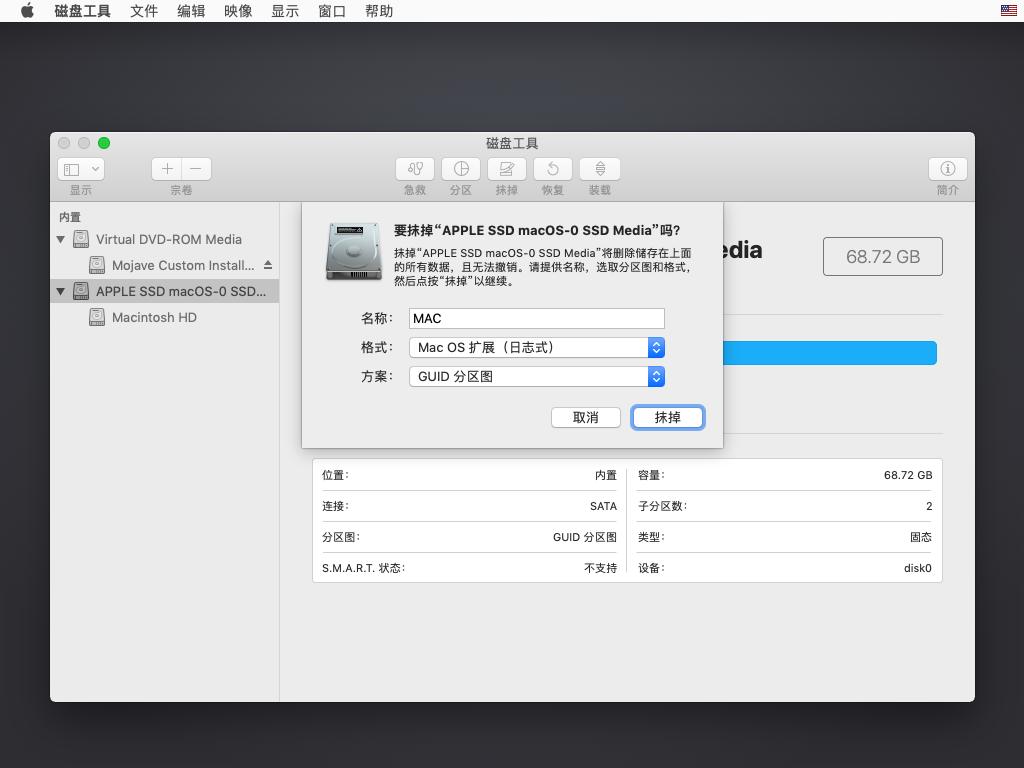The image size is (1024, 768).
Task: Cancel the erase dialog with 取消
Action: [x=586, y=417]
